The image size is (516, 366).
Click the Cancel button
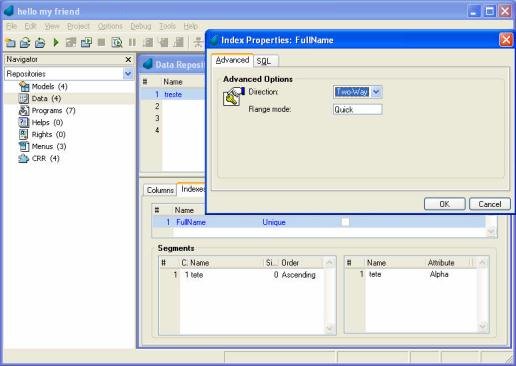click(490, 204)
